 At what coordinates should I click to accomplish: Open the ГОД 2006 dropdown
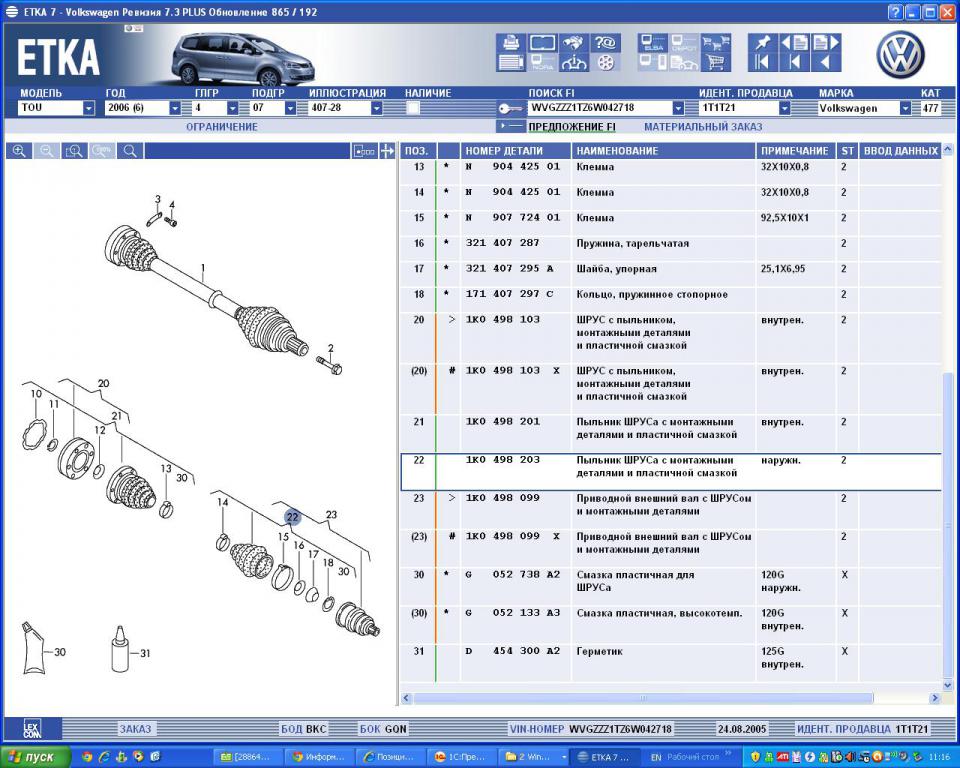tap(175, 108)
